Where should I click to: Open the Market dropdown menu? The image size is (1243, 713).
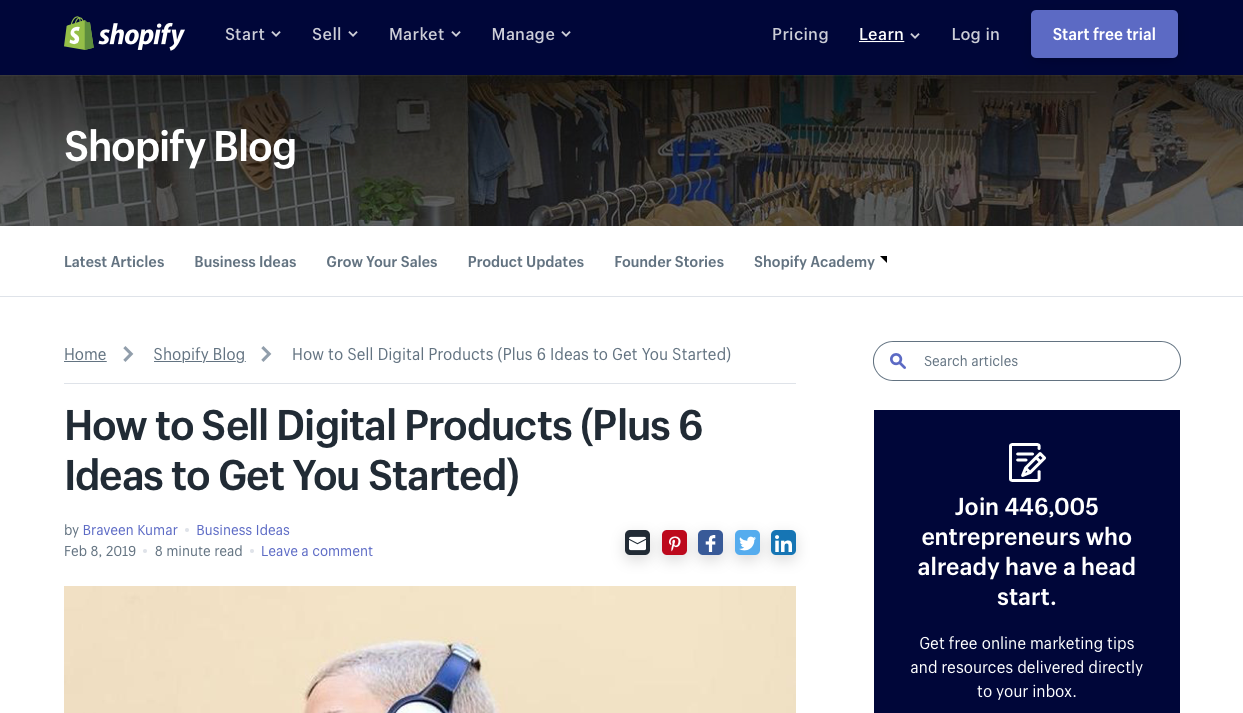pos(425,34)
